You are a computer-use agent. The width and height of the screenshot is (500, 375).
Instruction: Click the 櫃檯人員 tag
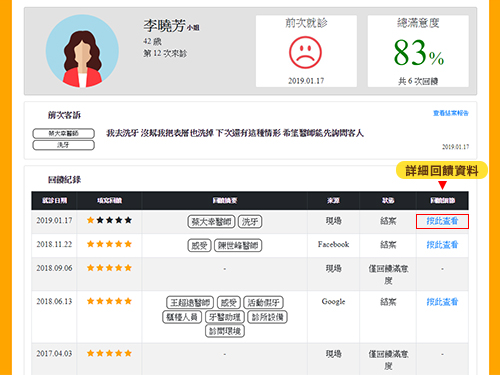click(x=182, y=317)
